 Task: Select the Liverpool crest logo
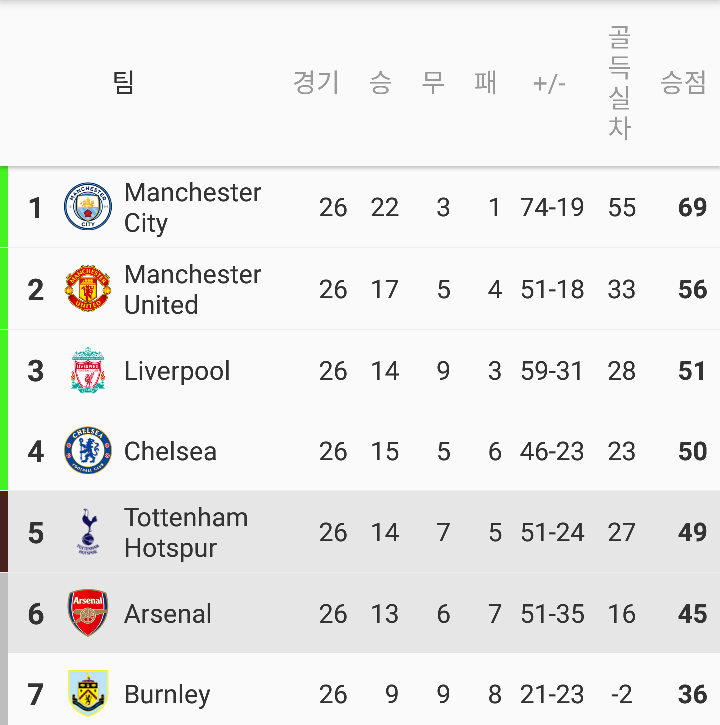coord(88,370)
